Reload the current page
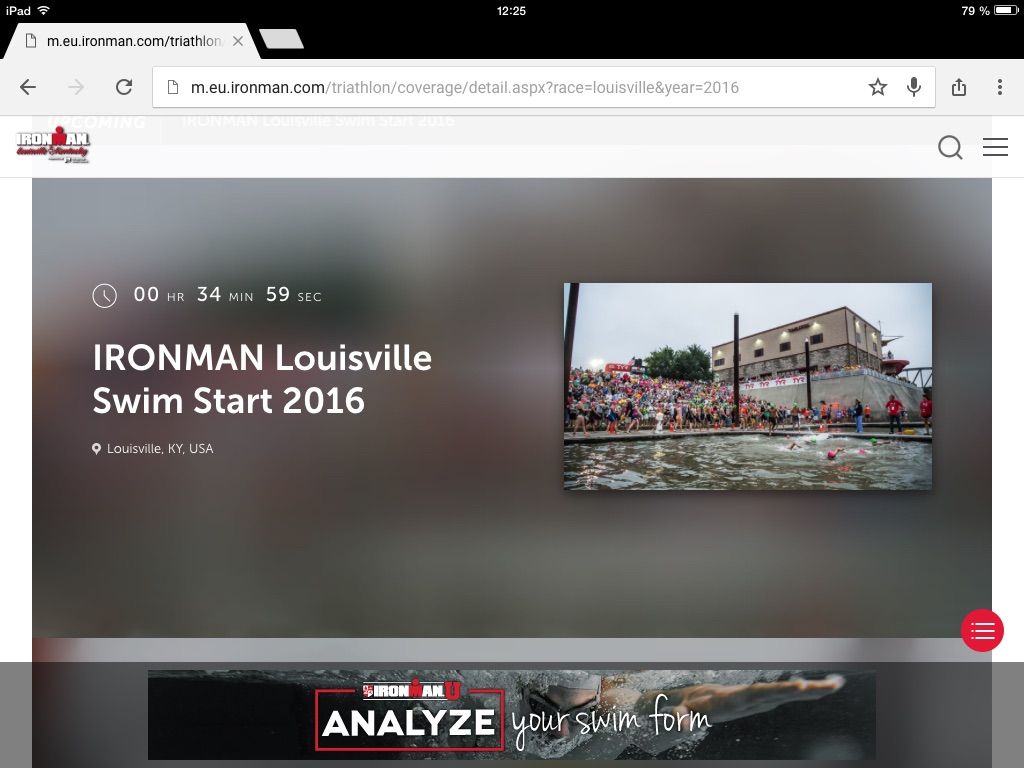 [124, 87]
